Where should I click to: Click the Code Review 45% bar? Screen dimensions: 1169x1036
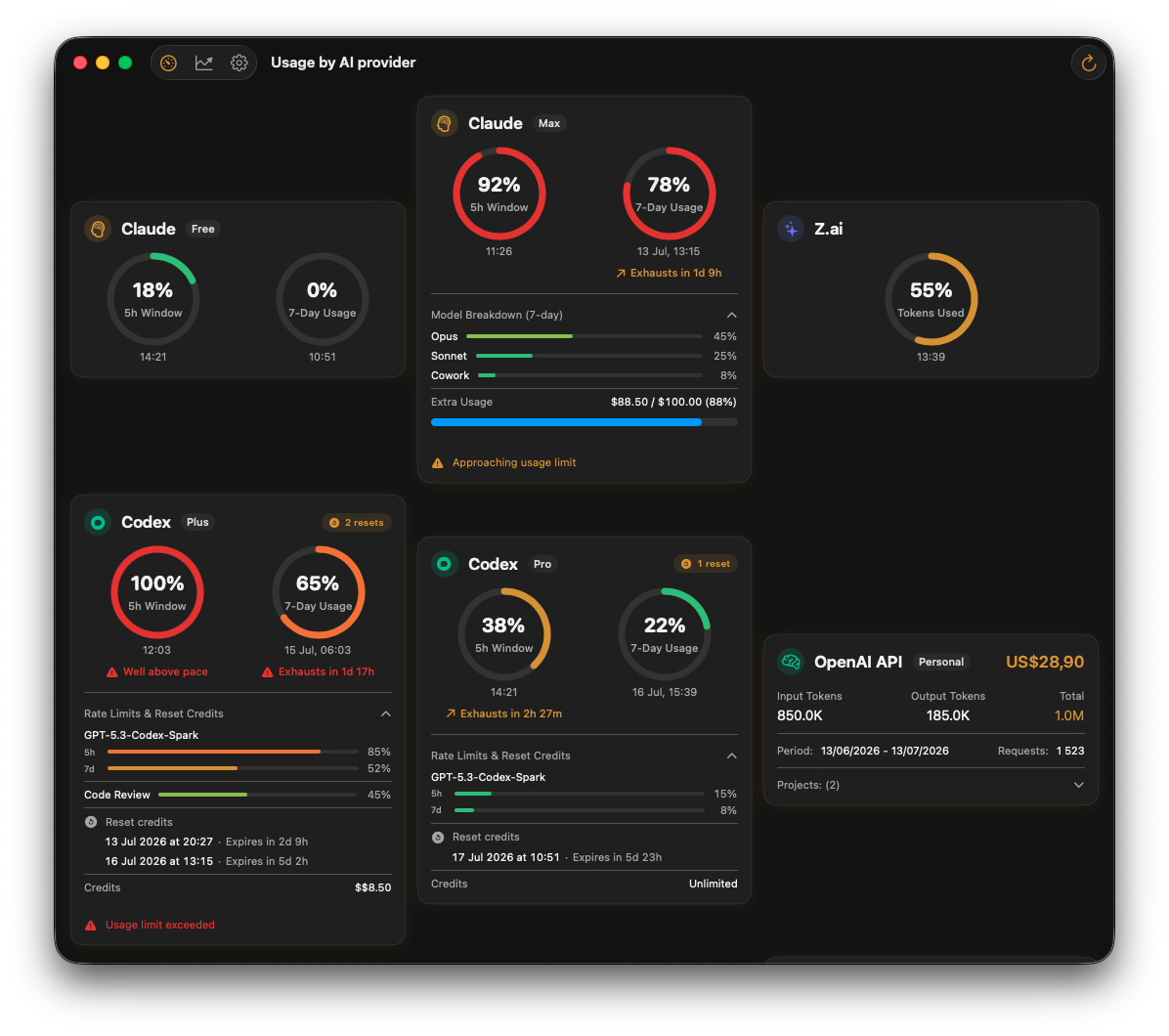(x=257, y=796)
